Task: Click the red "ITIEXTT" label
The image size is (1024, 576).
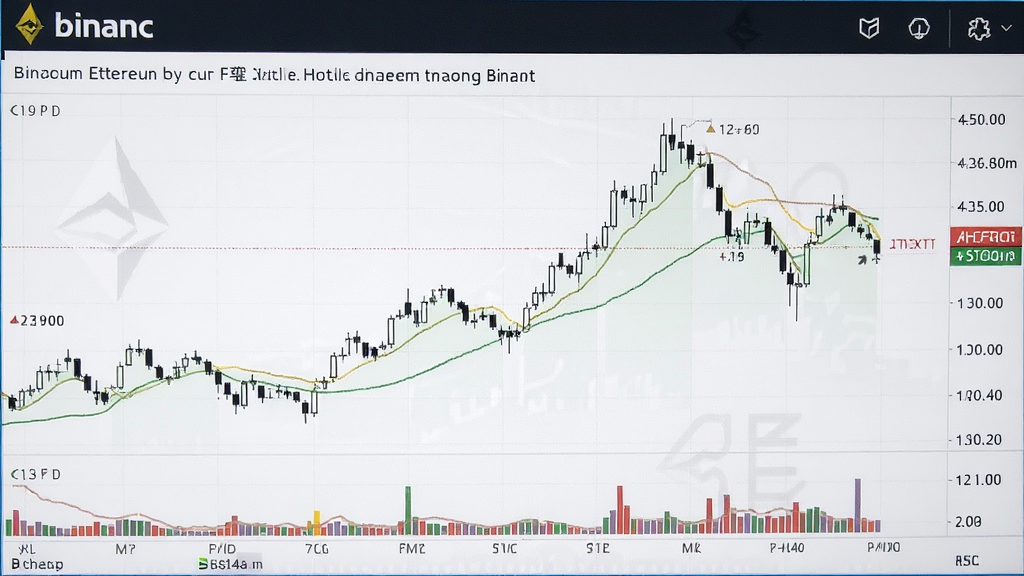Action: pos(912,244)
